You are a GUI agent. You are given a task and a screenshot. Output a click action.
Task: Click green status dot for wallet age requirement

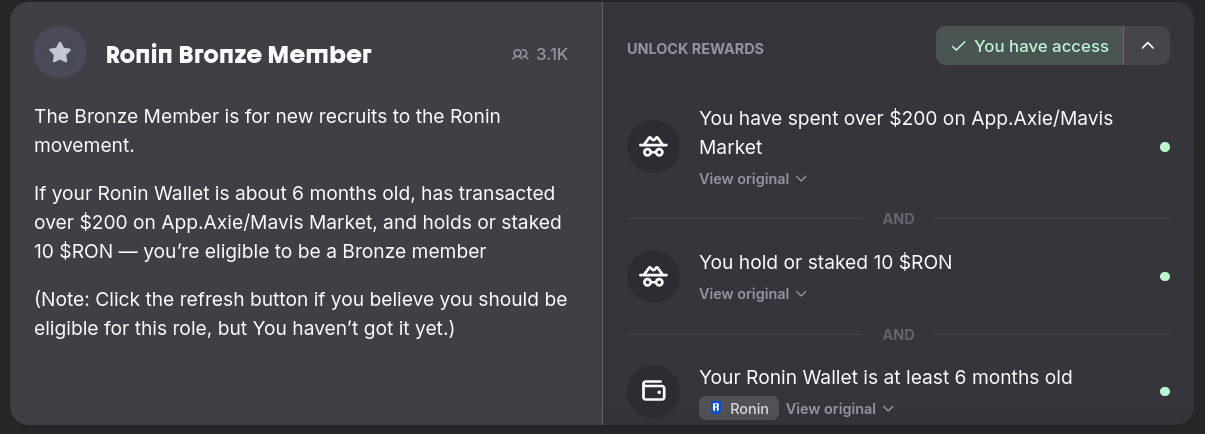pos(1165,391)
